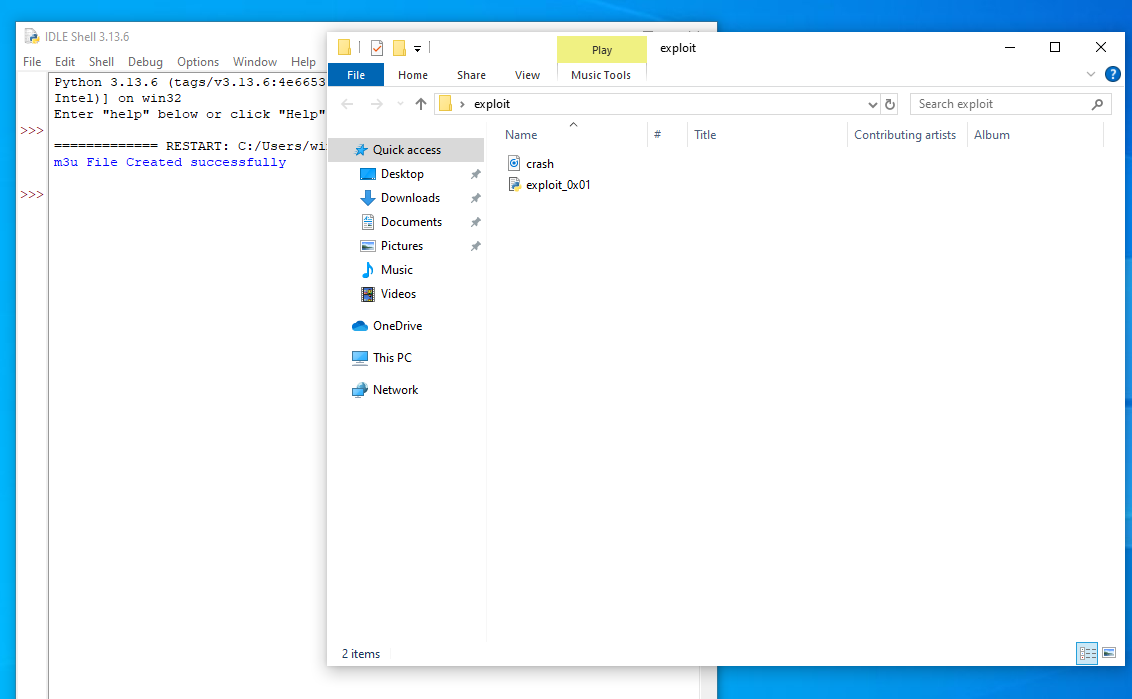Refresh the exploit folder view
Viewport: 1132px width, 699px height.
pos(890,104)
